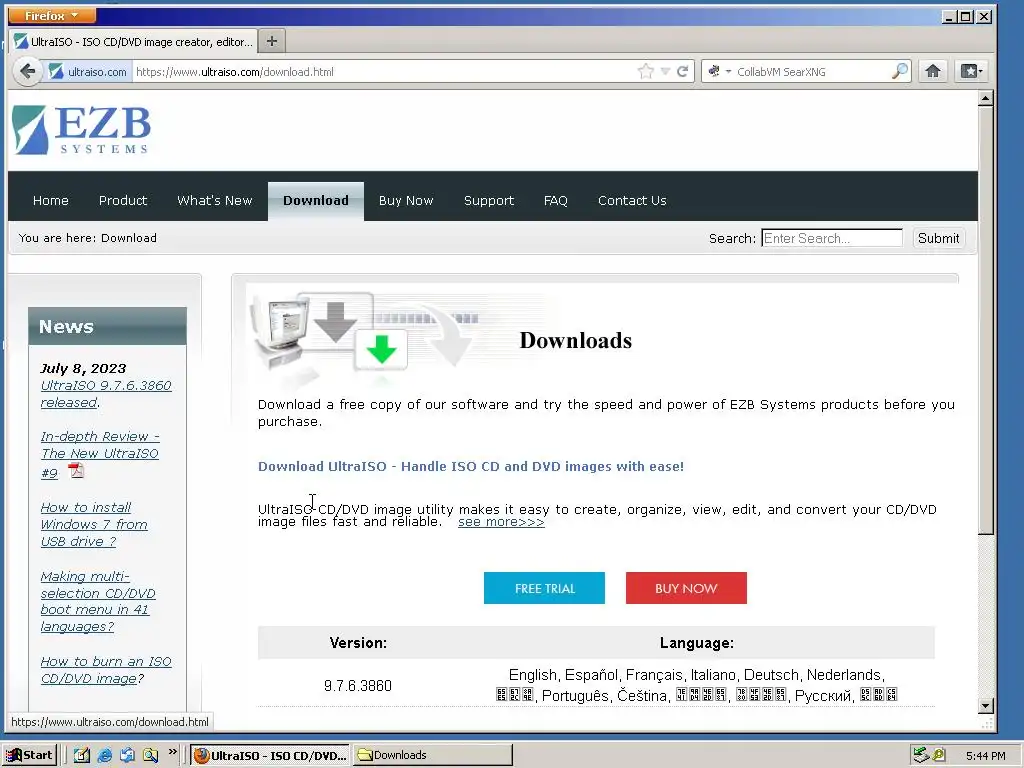Screen dimensions: 1024x768
Task: Expand the quick launch overflow chevron
Action: 172,752
